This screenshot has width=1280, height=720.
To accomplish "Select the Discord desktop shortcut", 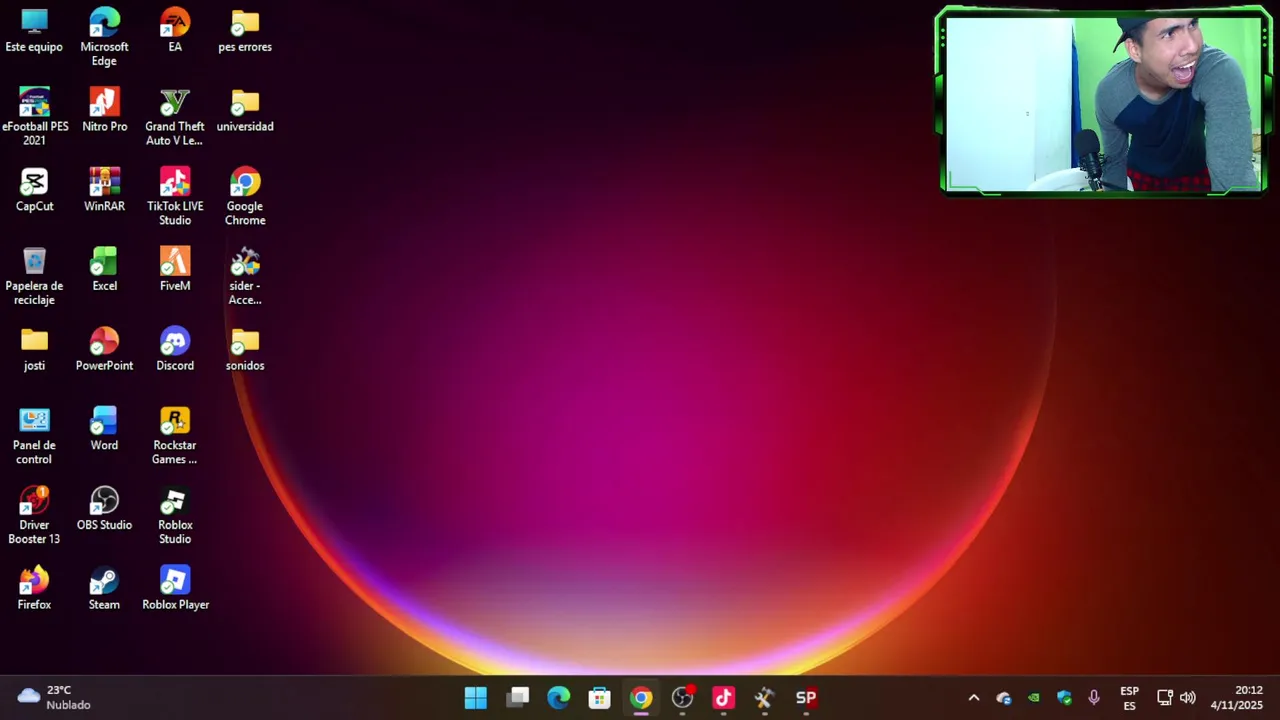I will click(175, 350).
